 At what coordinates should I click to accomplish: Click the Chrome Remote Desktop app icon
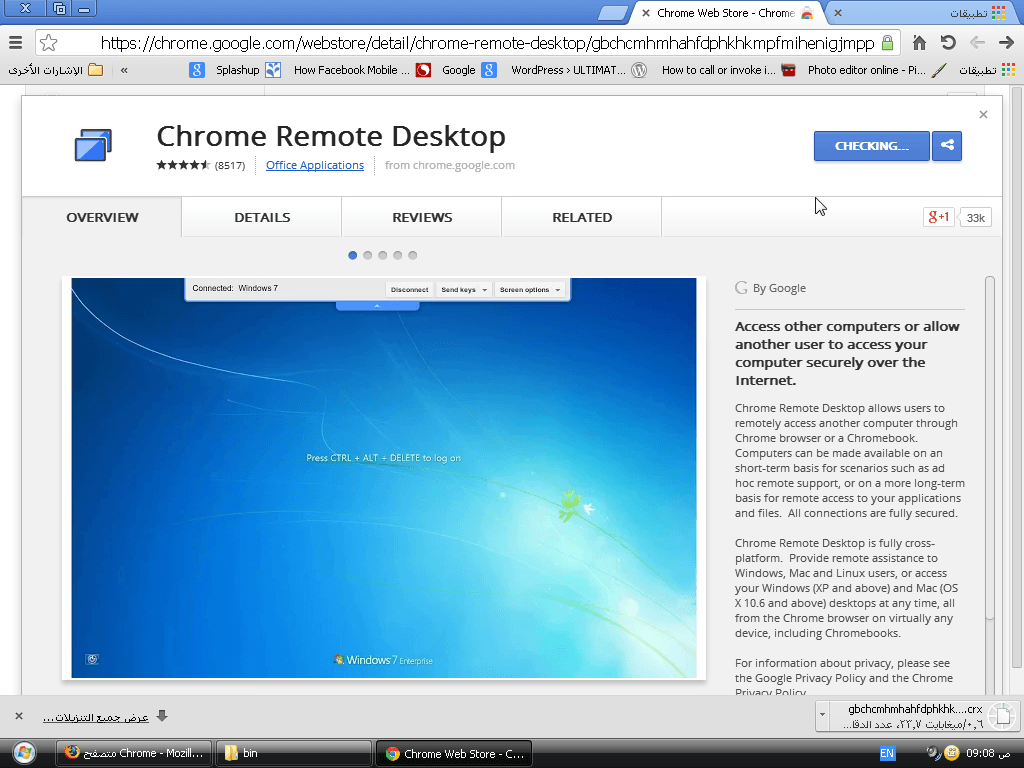[93, 145]
